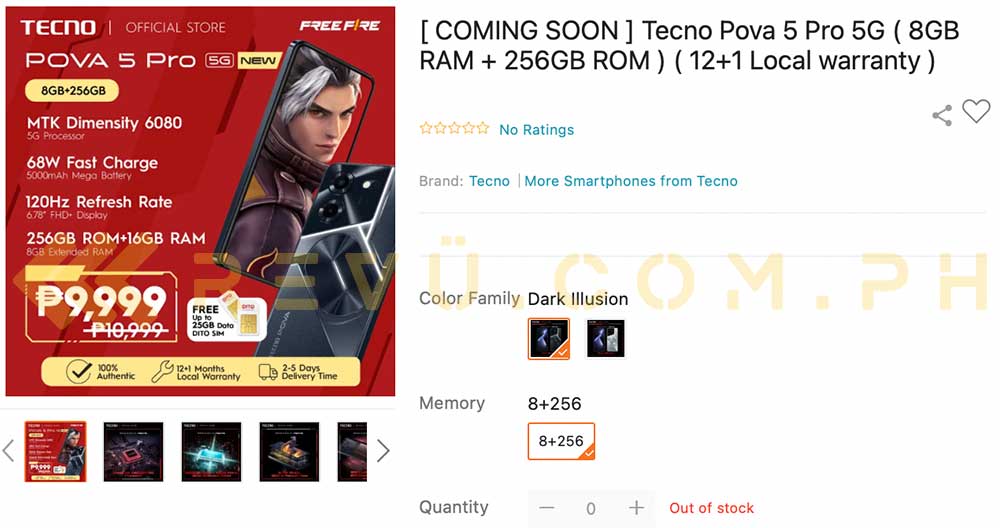Select the third thumbnail with blue glow
The height and width of the screenshot is (528, 1000).
click(211, 451)
